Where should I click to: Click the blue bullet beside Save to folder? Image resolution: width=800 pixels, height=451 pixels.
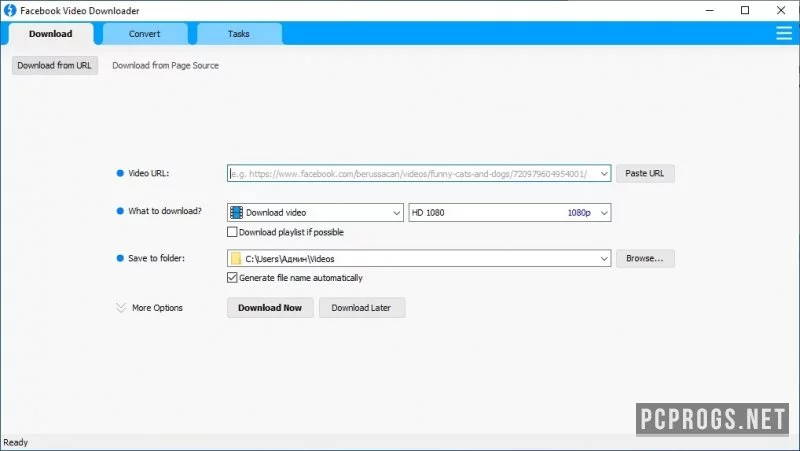pos(120,258)
